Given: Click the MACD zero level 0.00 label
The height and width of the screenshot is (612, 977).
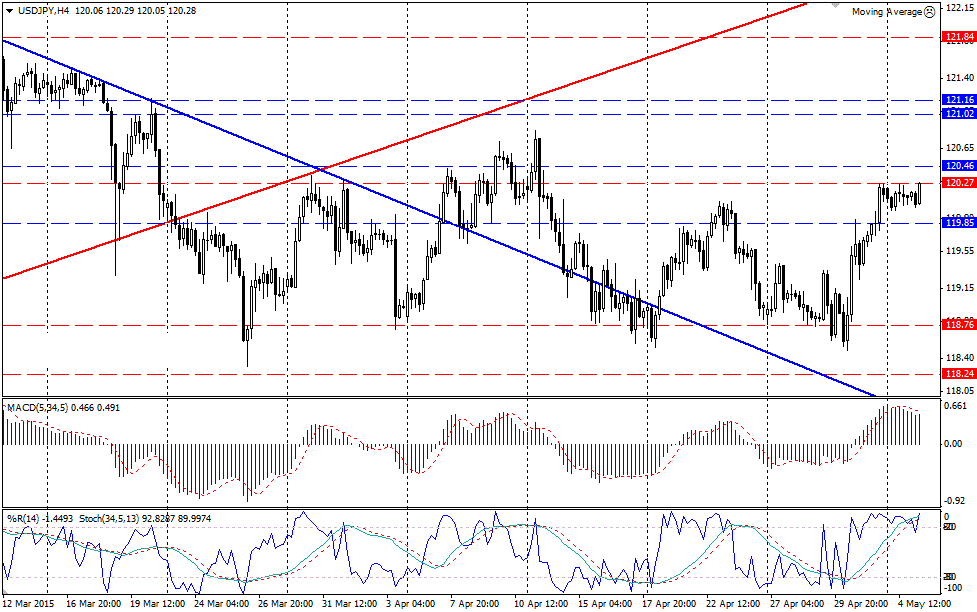Looking at the screenshot, I should pos(954,444).
